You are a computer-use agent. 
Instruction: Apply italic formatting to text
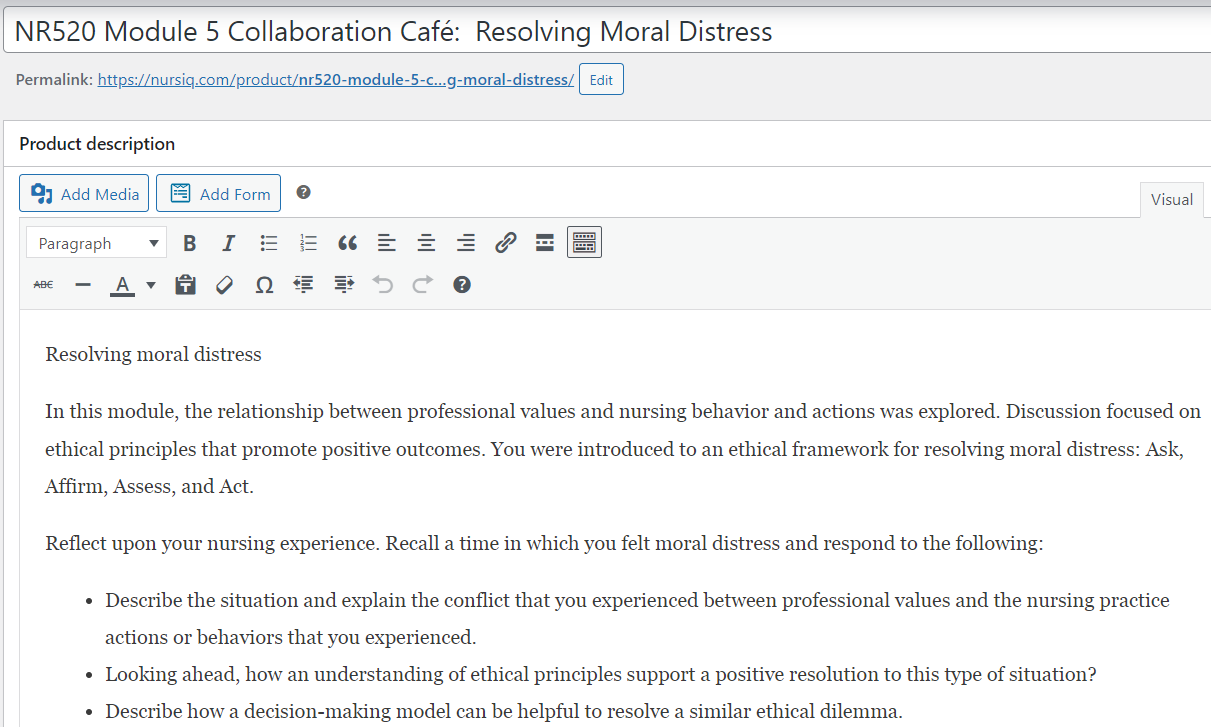[x=228, y=243]
